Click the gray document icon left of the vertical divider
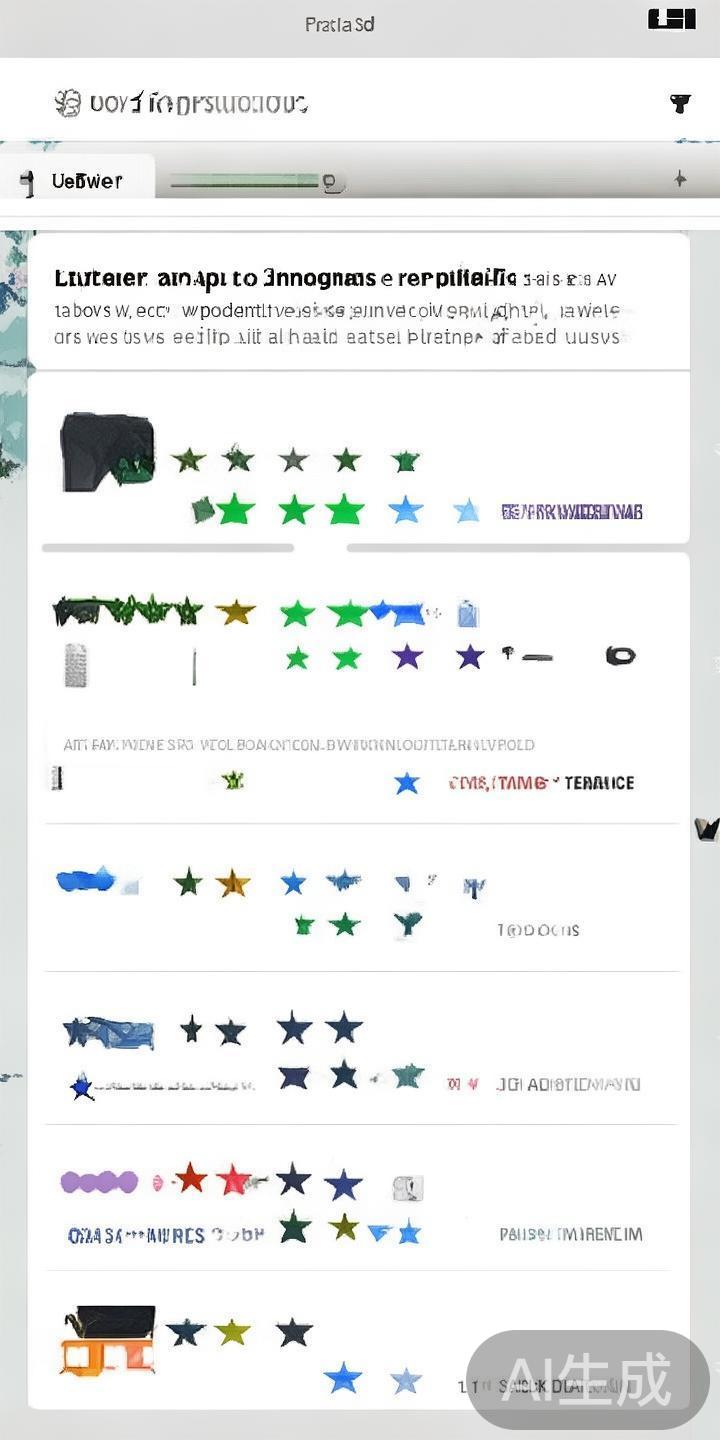The image size is (720, 1440). [76, 665]
